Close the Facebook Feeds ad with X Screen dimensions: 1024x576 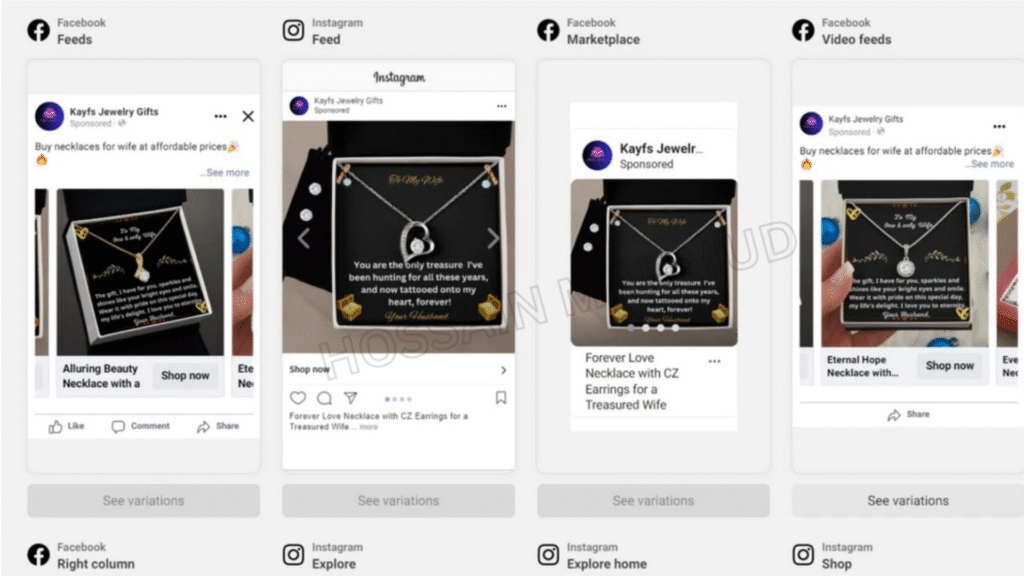[248, 116]
